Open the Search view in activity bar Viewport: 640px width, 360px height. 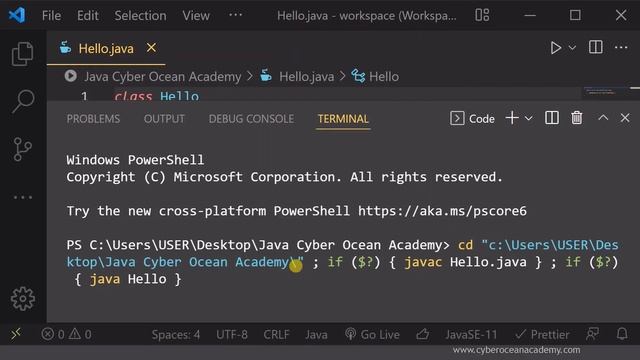22,101
